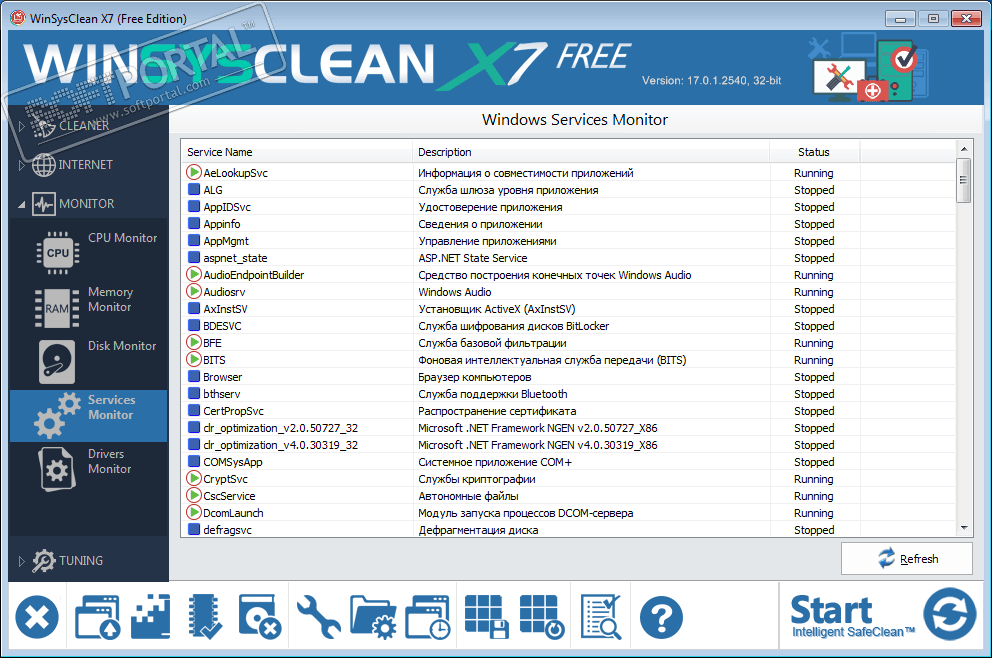Expand the TUNING section arrow
The height and width of the screenshot is (658, 992).
click(x=22, y=561)
